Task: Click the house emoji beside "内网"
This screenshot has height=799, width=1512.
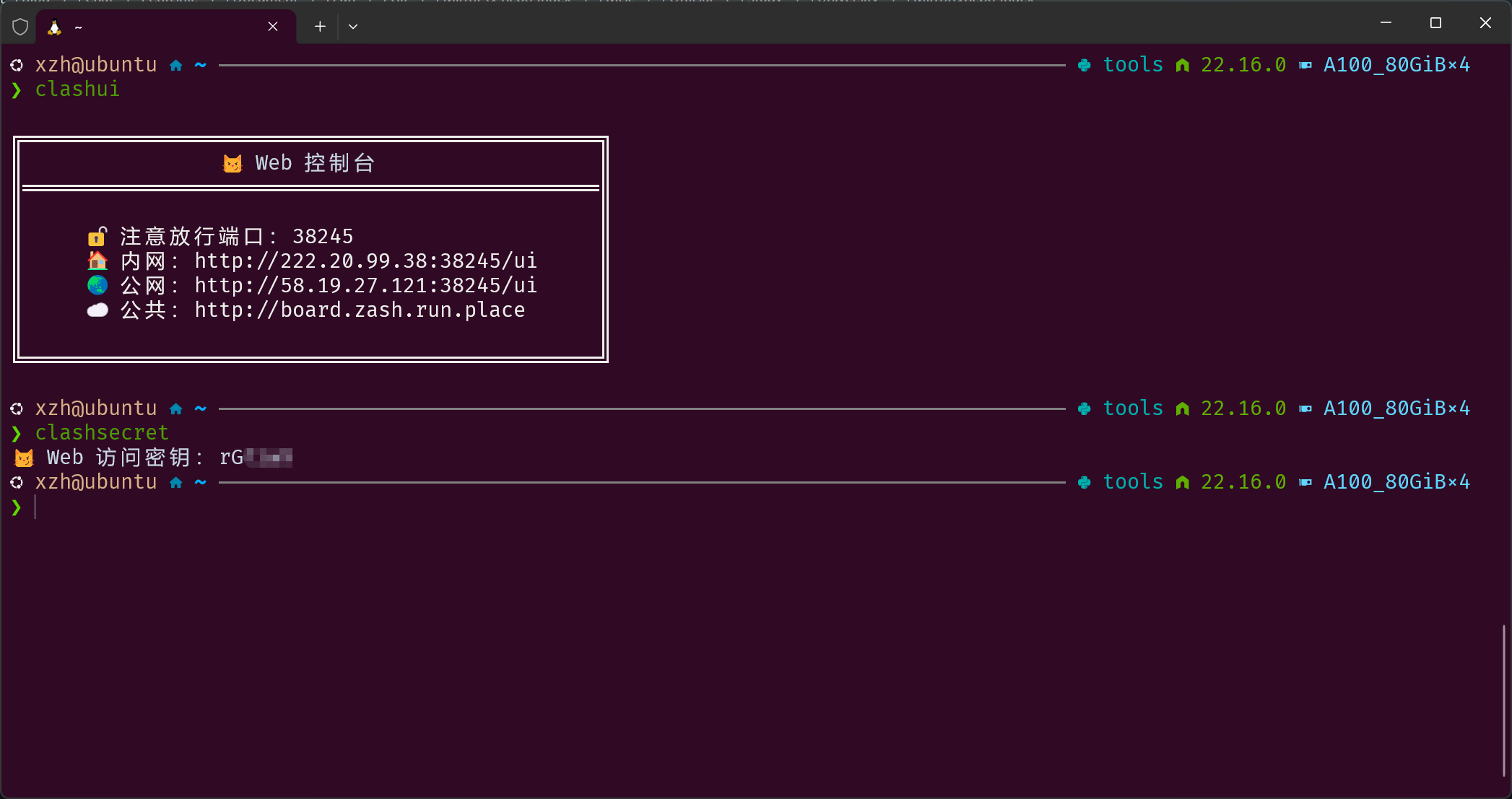Action: (x=97, y=261)
